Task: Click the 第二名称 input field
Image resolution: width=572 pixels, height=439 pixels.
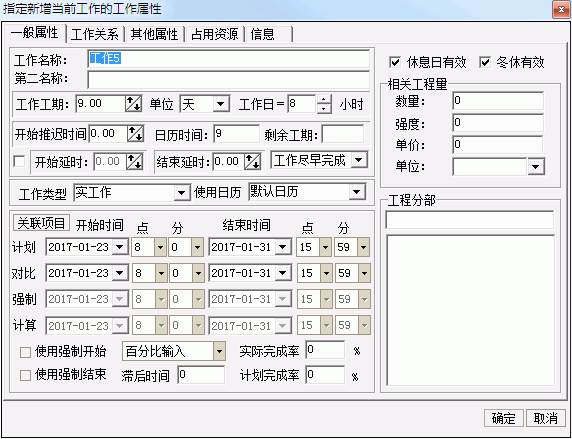Action: [x=229, y=80]
